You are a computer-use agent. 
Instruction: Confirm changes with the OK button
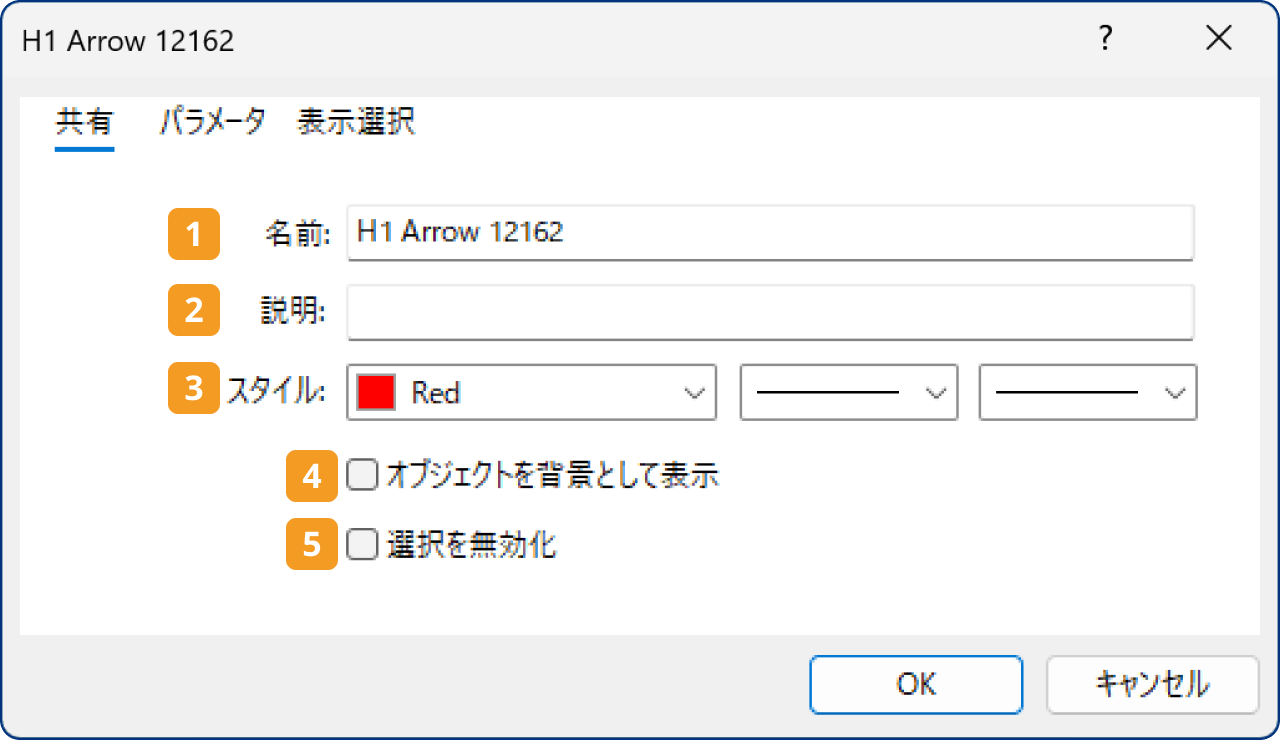915,684
